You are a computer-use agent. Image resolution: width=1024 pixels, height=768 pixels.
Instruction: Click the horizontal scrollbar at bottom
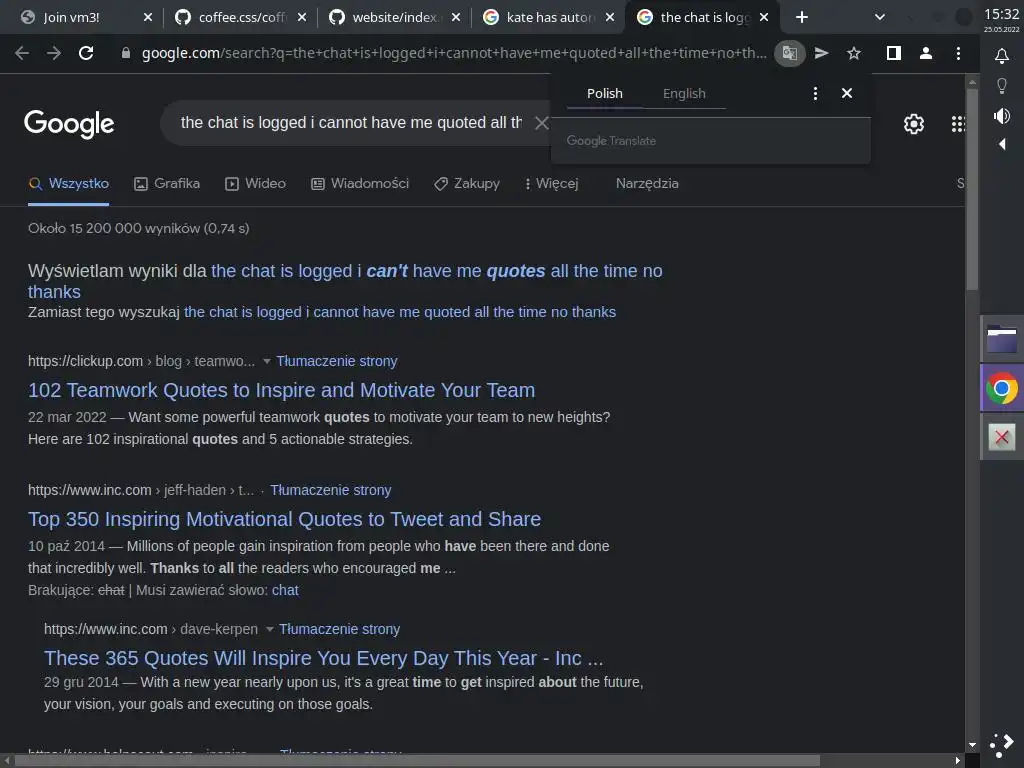pos(417,761)
